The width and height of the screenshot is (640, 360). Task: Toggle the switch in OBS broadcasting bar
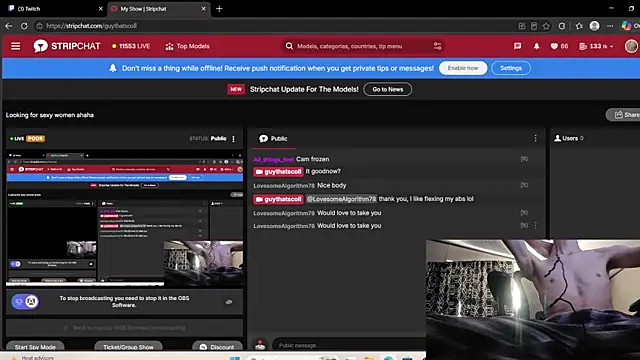[25, 302]
